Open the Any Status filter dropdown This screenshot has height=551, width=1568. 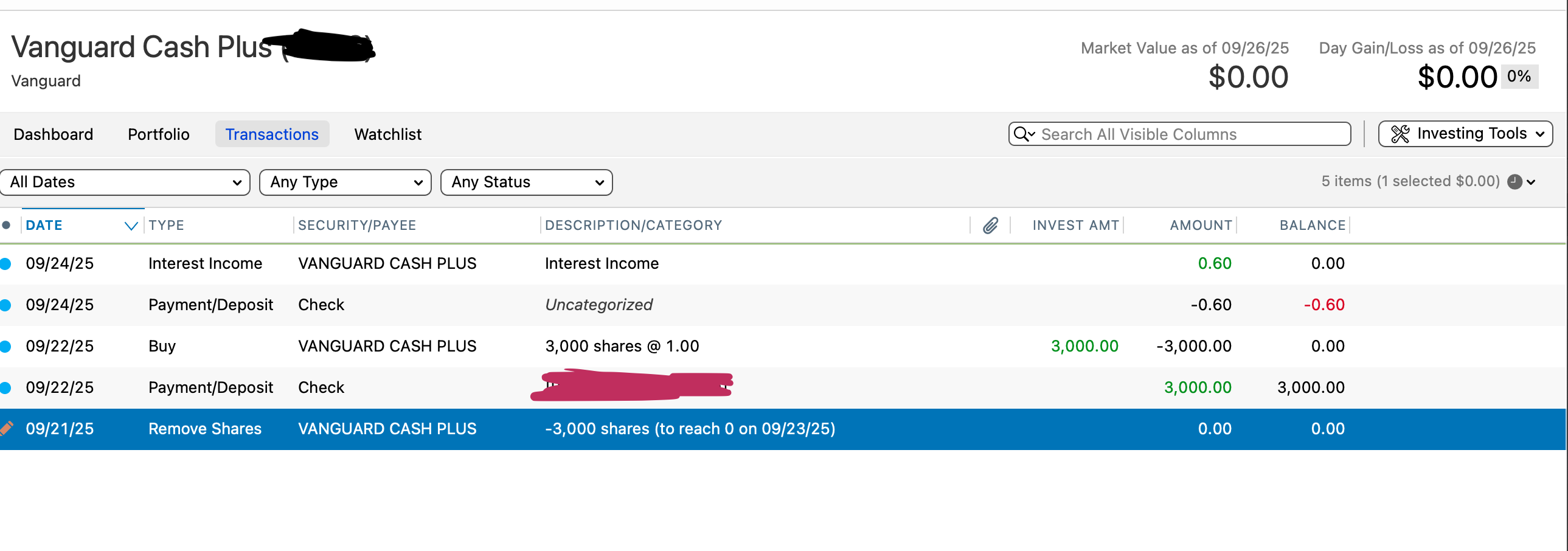[527, 182]
